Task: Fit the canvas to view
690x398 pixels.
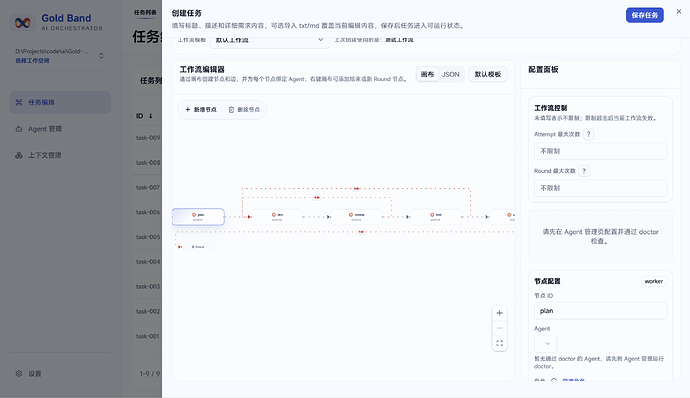Action: (499, 343)
